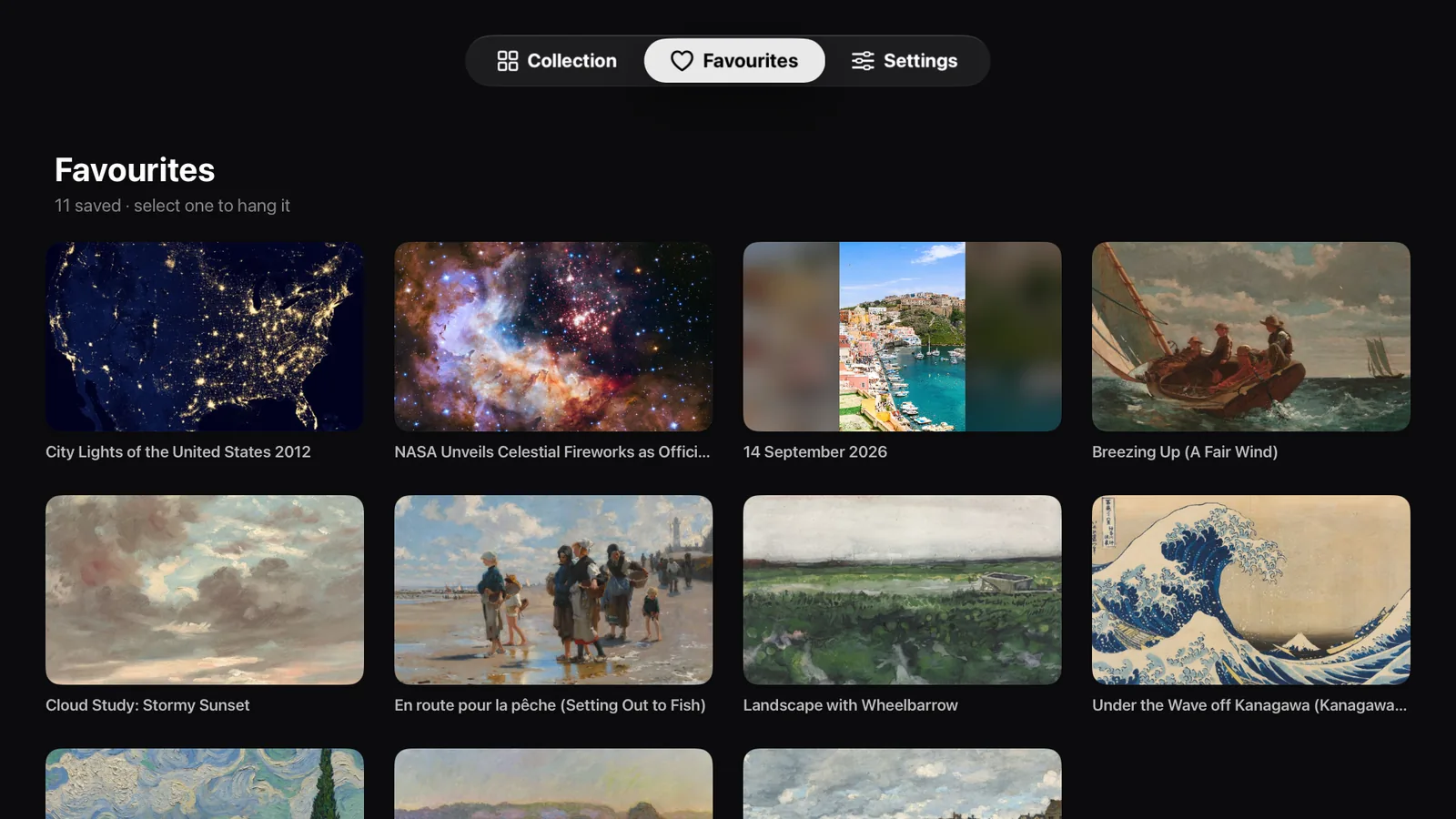The width and height of the screenshot is (1456, 819).
Task: Click caption '14 September 2026'
Action: coord(815,452)
